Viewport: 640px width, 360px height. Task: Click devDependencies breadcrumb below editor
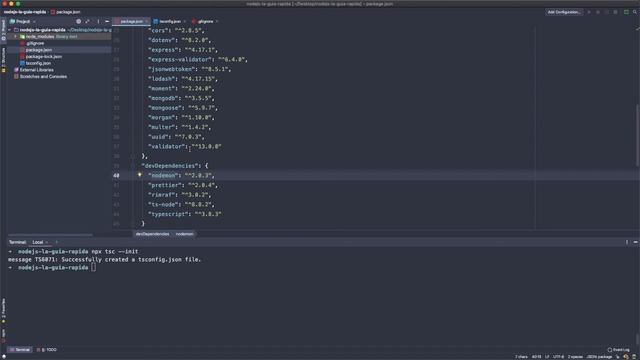click(x=152, y=234)
